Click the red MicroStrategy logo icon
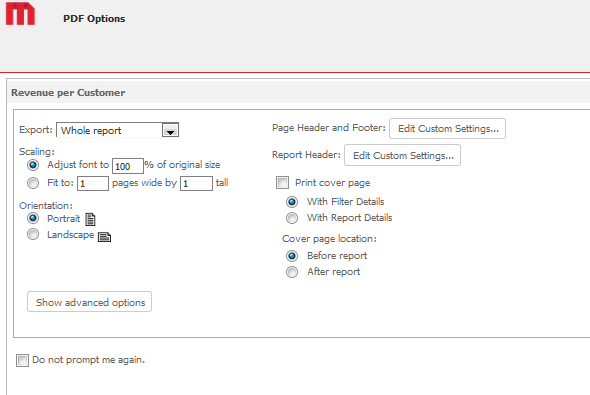 [20, 14]
